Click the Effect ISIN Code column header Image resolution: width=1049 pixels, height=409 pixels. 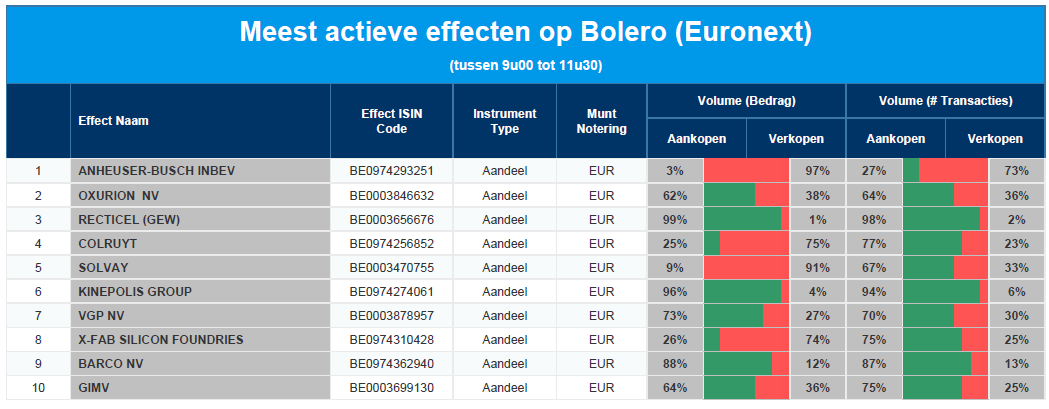[x=391, y=121]
